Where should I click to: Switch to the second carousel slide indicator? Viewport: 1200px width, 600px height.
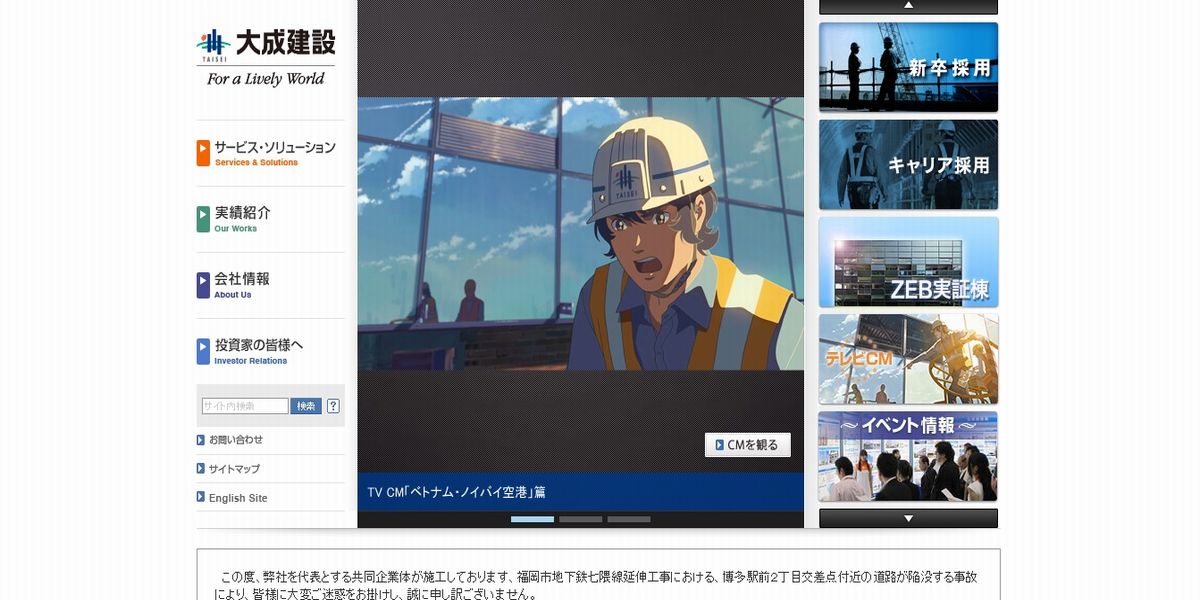[580, 519]
